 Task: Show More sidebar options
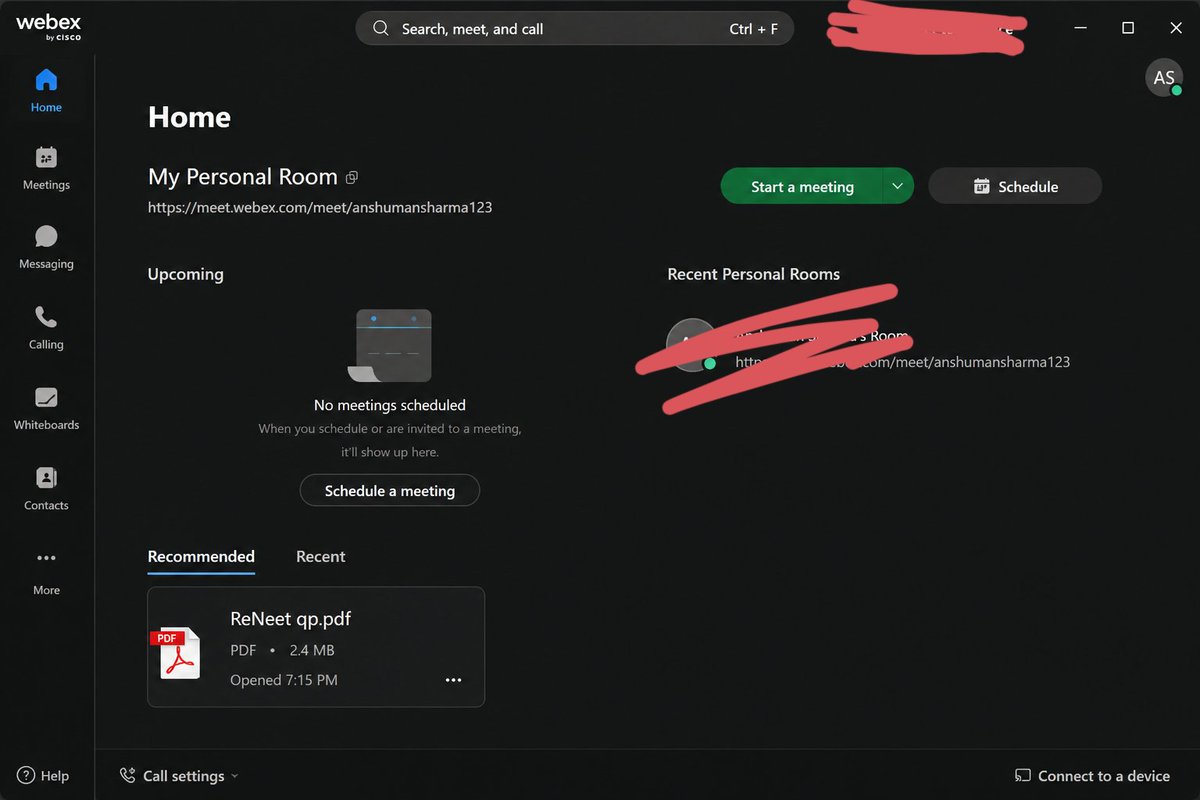[46, 572]
